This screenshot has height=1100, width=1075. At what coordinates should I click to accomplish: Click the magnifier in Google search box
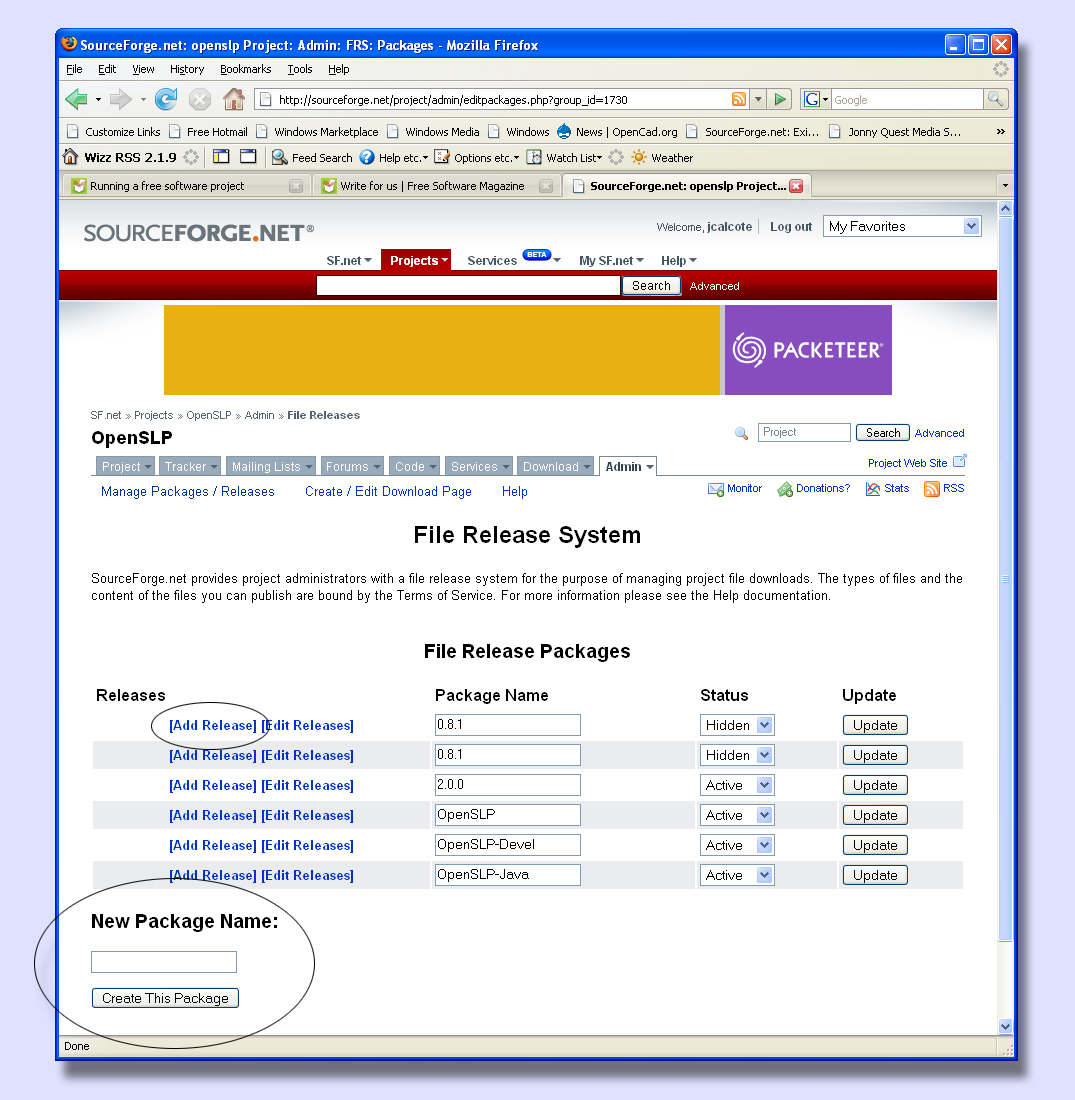click(x=995, y=99)
